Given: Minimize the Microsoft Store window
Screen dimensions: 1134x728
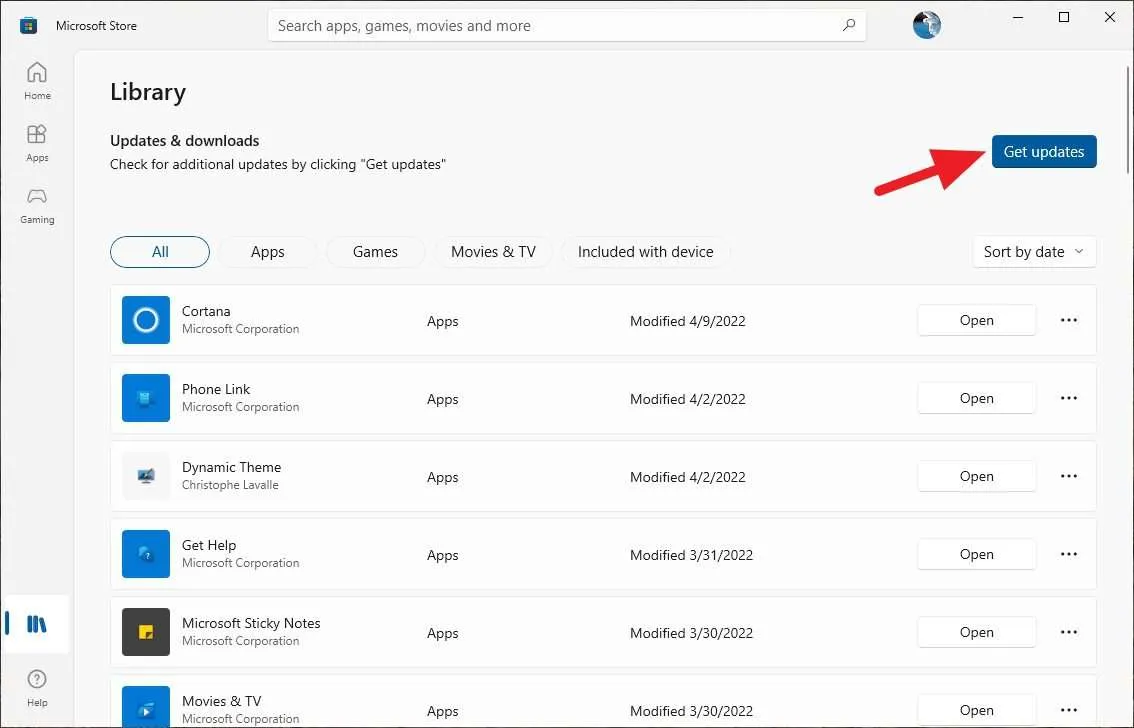Looking at the screenshot, I should tap(1018, 17).
